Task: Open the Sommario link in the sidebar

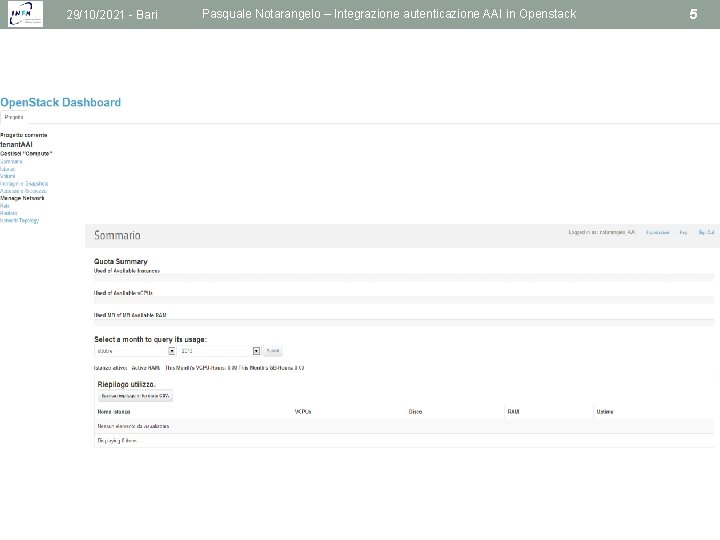Action: tap(11, 162)
